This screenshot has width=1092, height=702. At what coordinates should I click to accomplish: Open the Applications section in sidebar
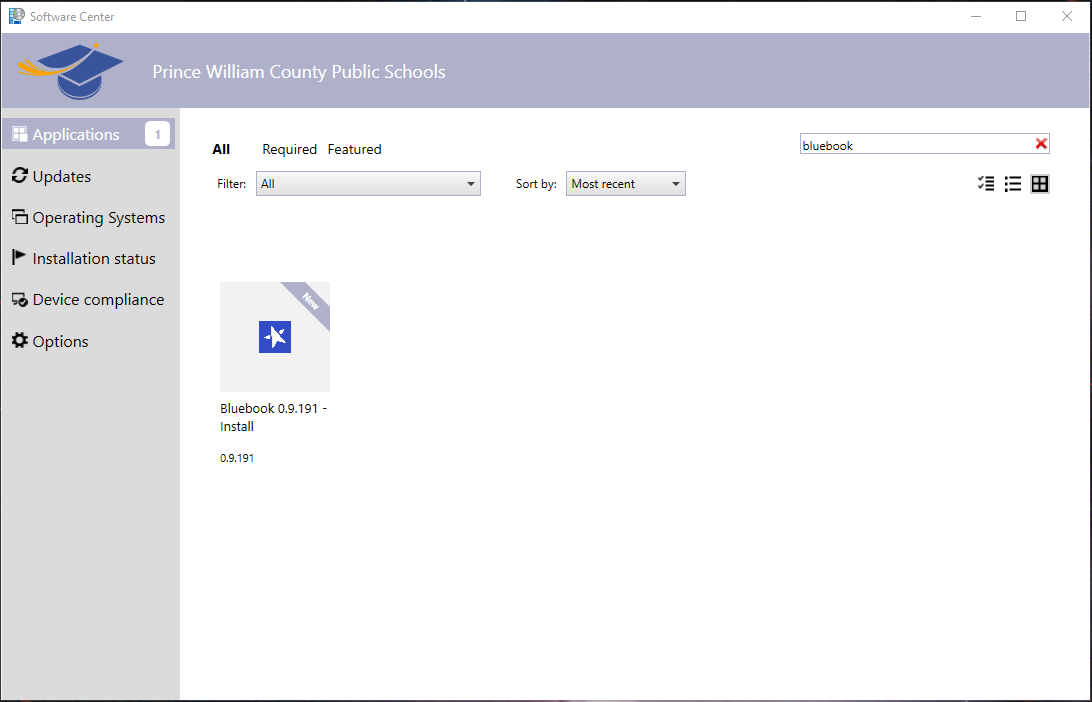tap(88, 134)
